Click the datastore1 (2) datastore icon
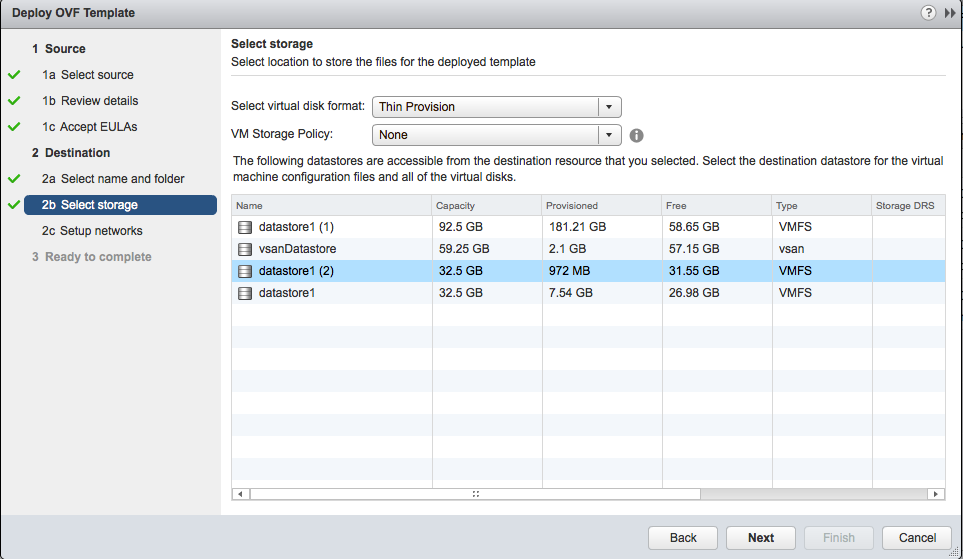The image size is (963, 559). click(245, 271)
